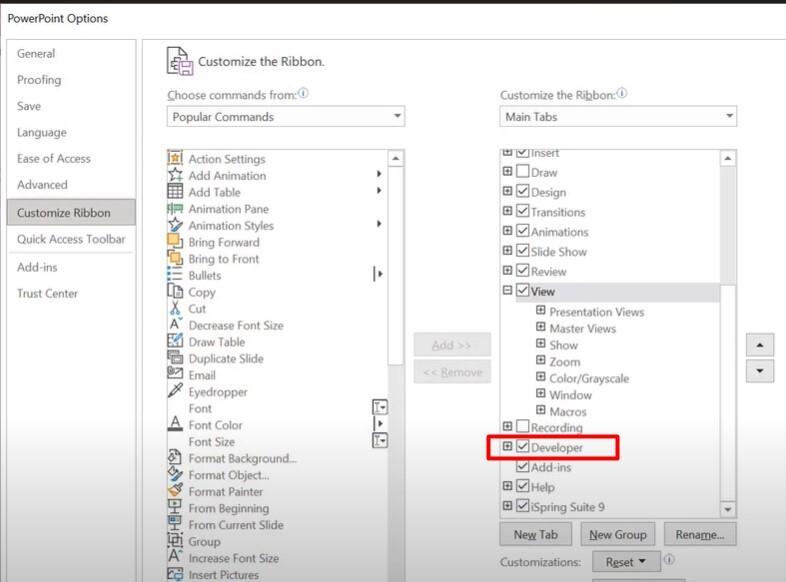Open the Popular Commands dropdown
The image size is (786, 582).
click(286, 116)
